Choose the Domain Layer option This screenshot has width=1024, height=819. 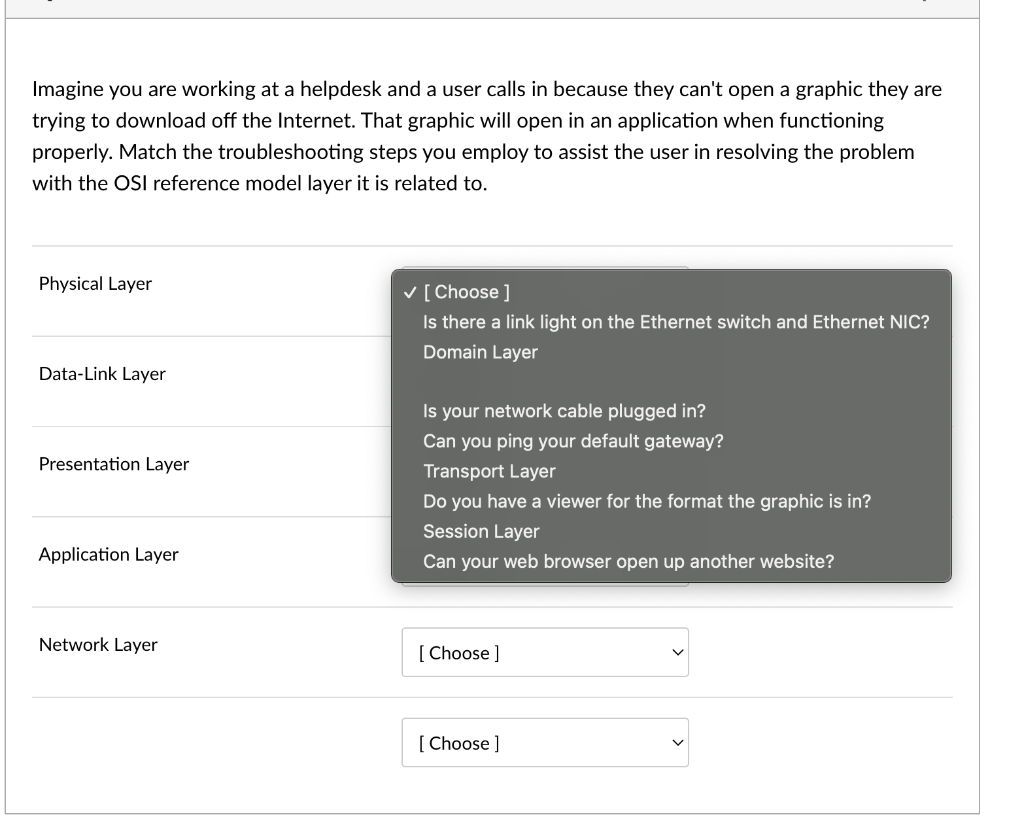tap(480, 352)
